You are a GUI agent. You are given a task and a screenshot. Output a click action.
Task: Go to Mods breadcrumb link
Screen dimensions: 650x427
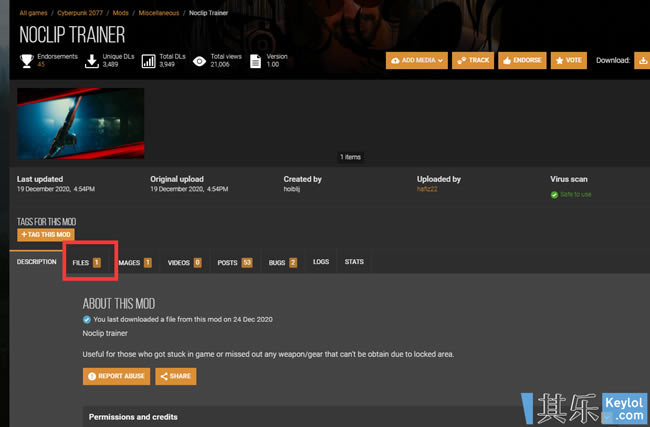point(121,13)
